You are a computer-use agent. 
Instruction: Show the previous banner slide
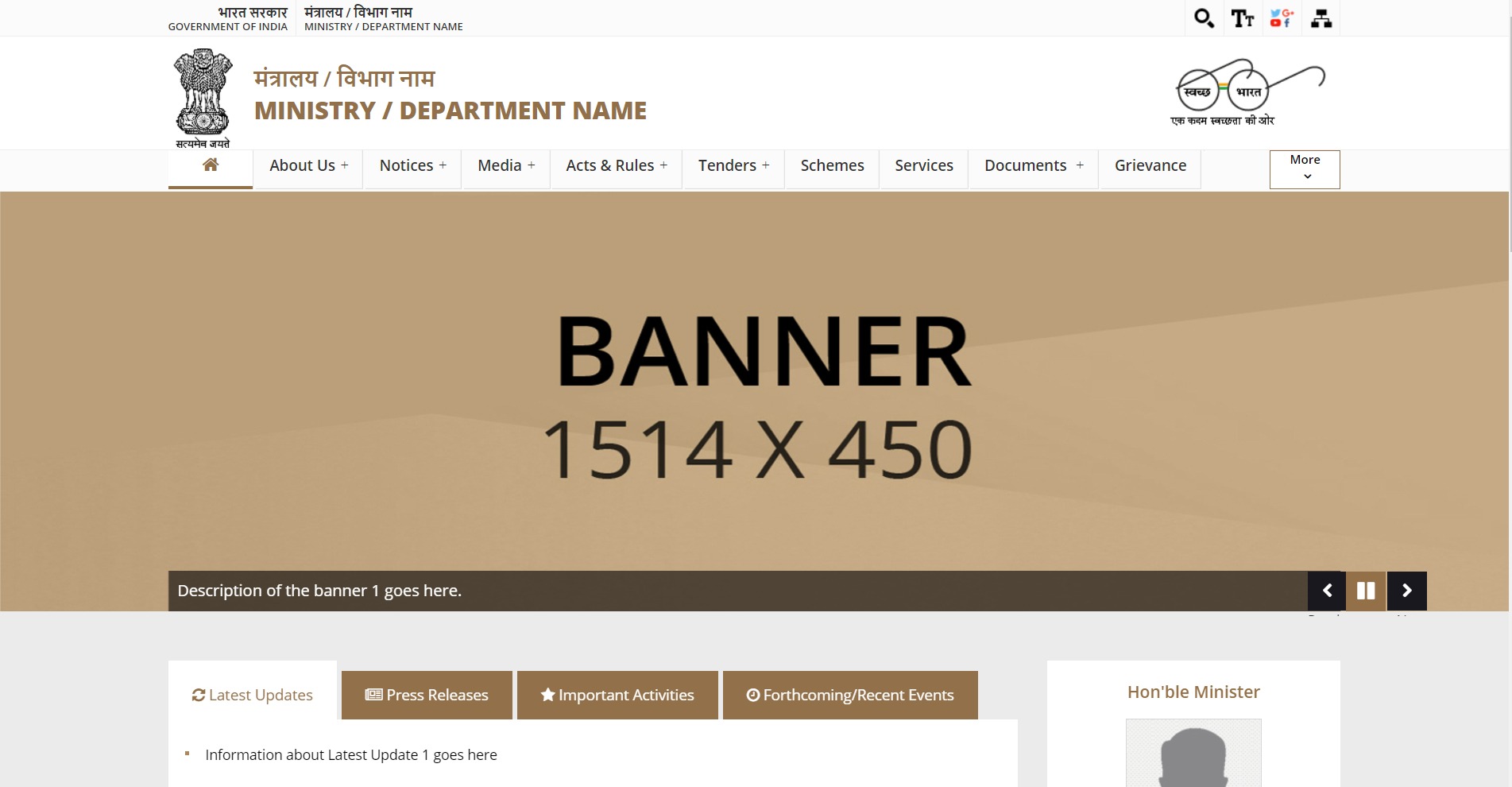[x=1327, y=591]
